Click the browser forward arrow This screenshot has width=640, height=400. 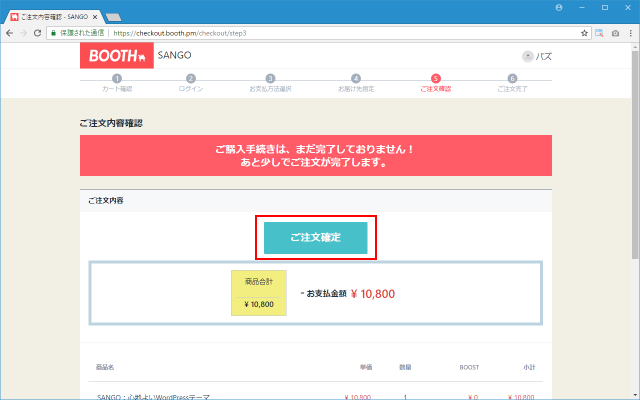tap(23, 33)
